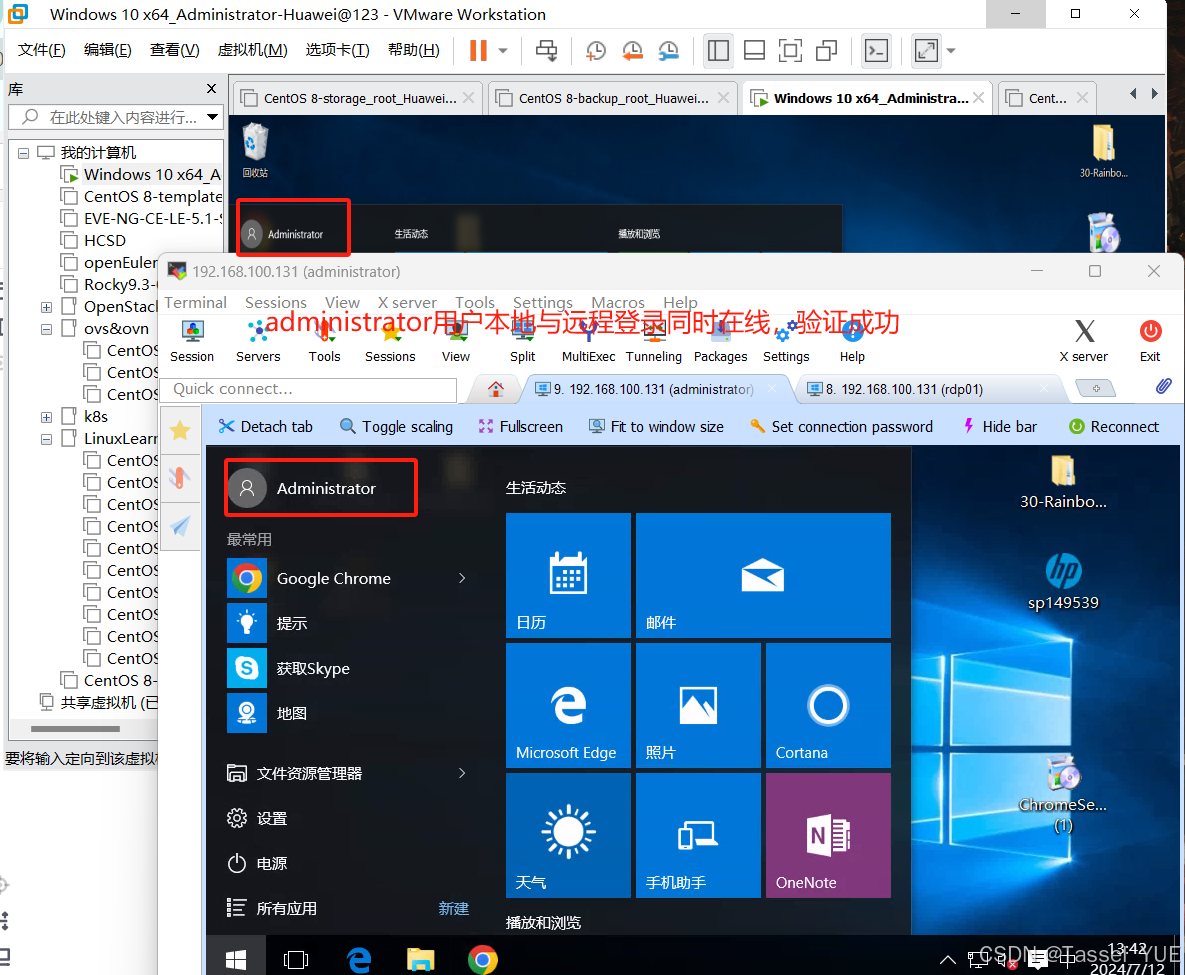The image size is (1185, 975).
Task: Click Fit to window size
Action: (x=657, y=426)
